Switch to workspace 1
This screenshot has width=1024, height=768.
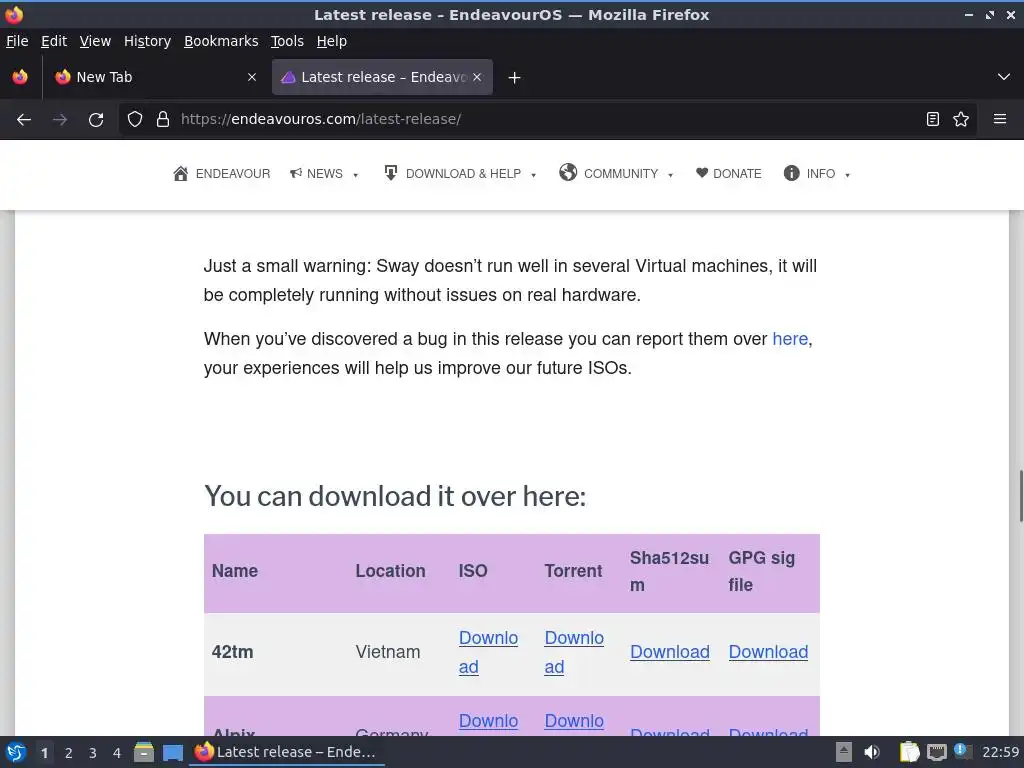tap(44, 753)
